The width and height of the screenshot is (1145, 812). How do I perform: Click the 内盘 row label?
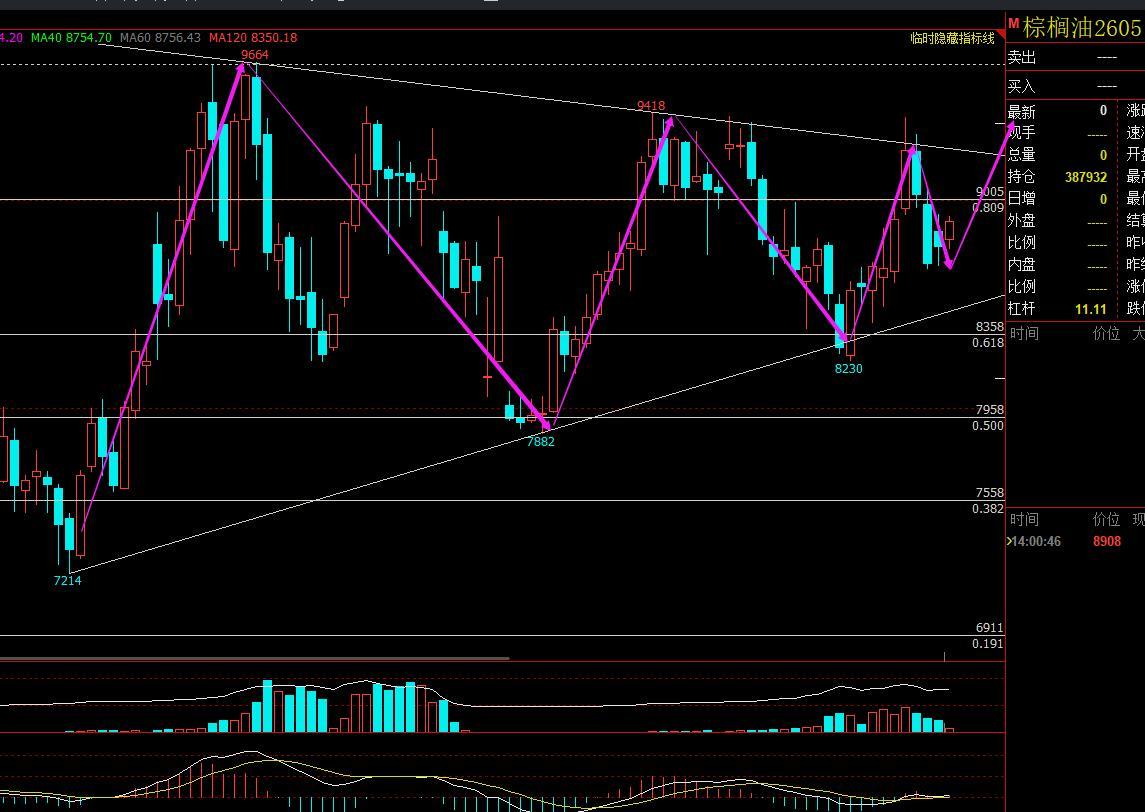[x=1022, y=264]
